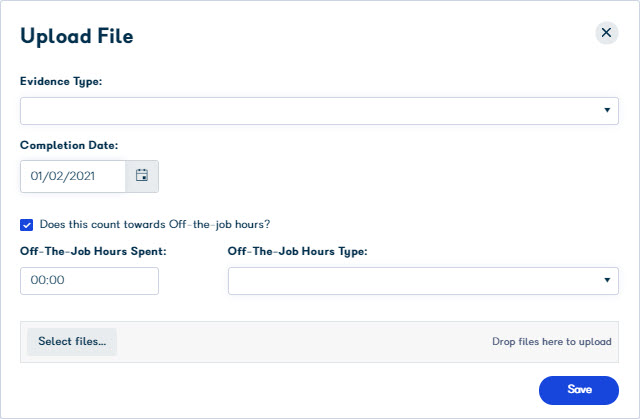Screen dimensions: 640x419
Task: Click the empty middle of the file drop zone
Action: [300, 342]
